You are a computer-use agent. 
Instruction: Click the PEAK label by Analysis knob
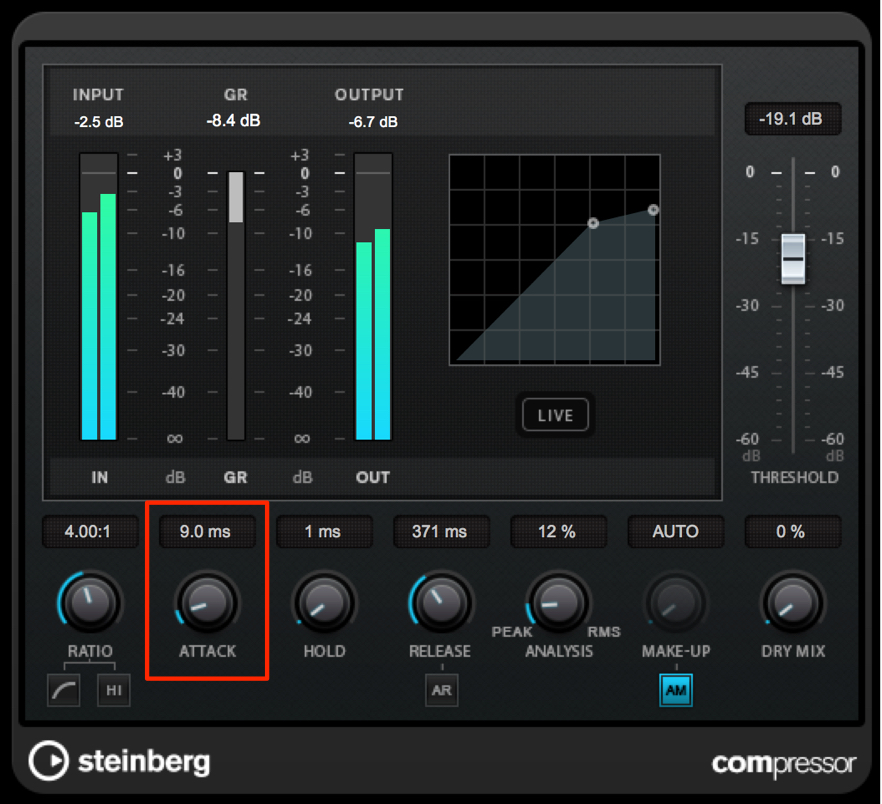tap(512, 632)
